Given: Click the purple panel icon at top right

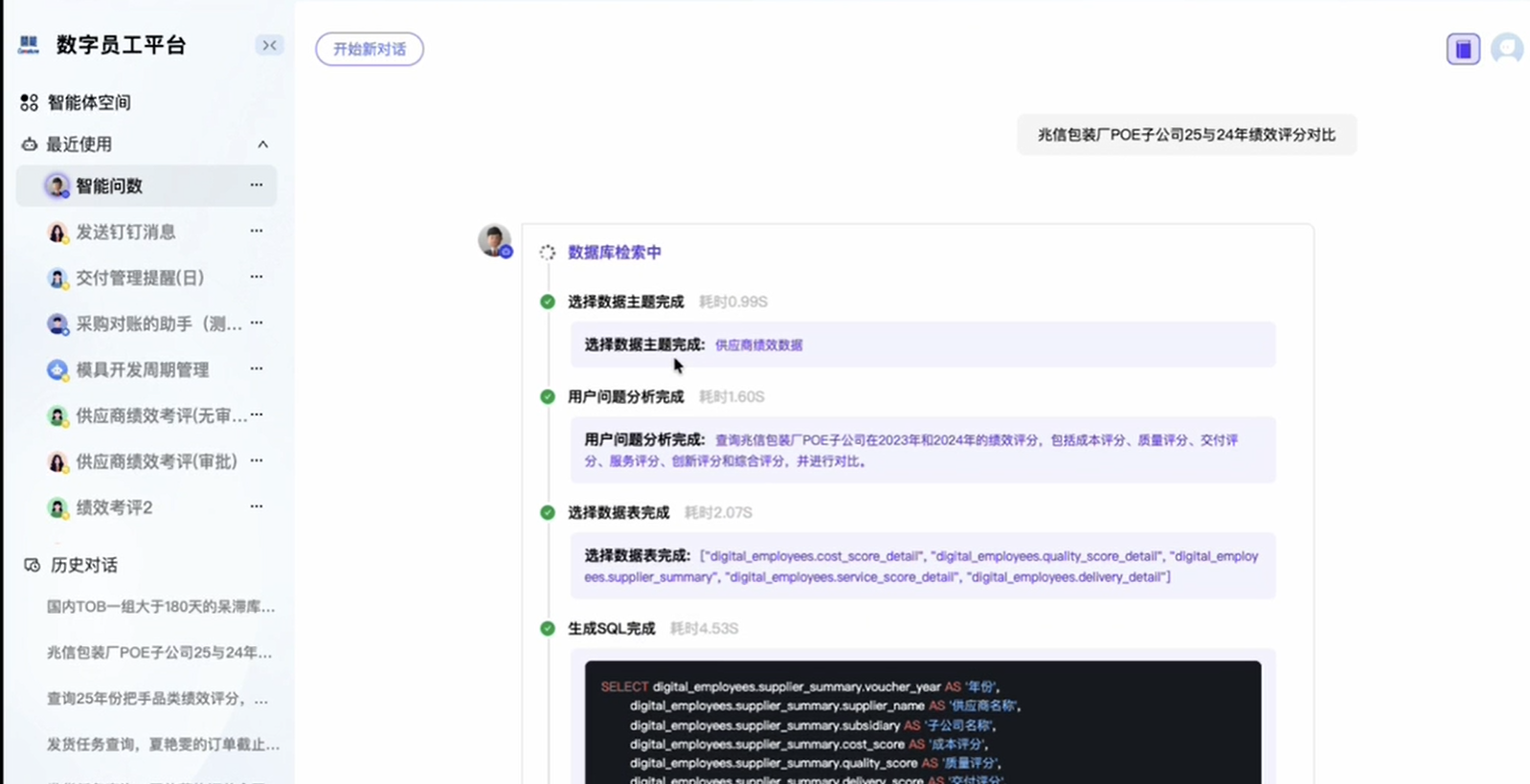Looking at the screenshot, I should 1462,49.
